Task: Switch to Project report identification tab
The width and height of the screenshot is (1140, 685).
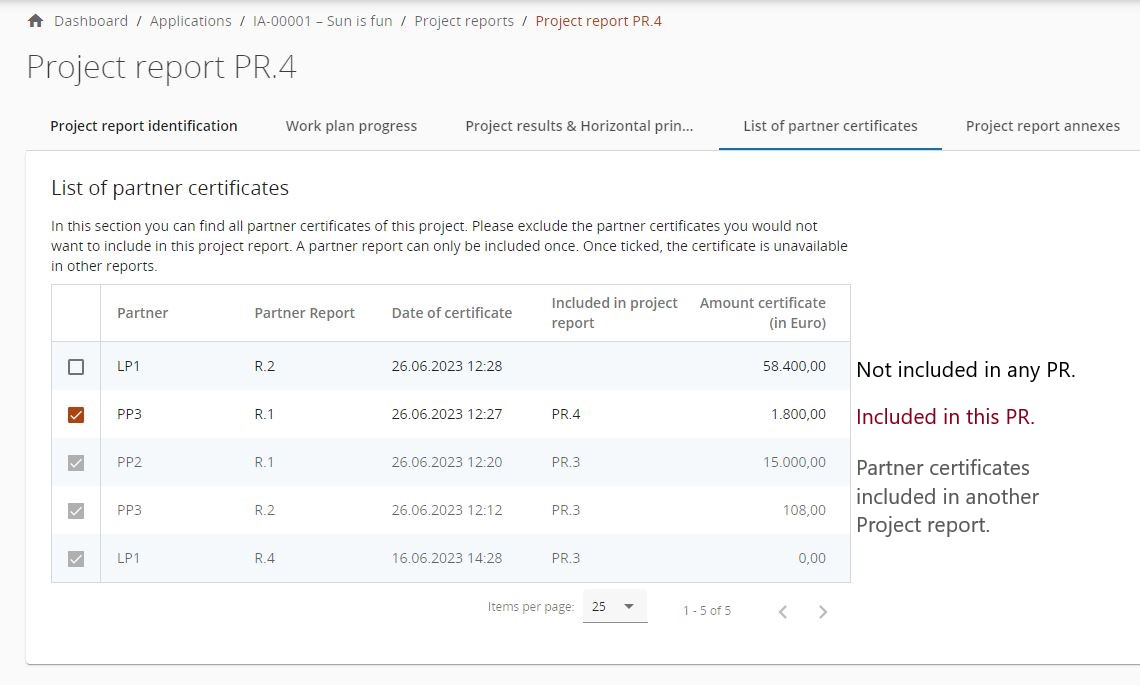Action: tap(144, 126)
